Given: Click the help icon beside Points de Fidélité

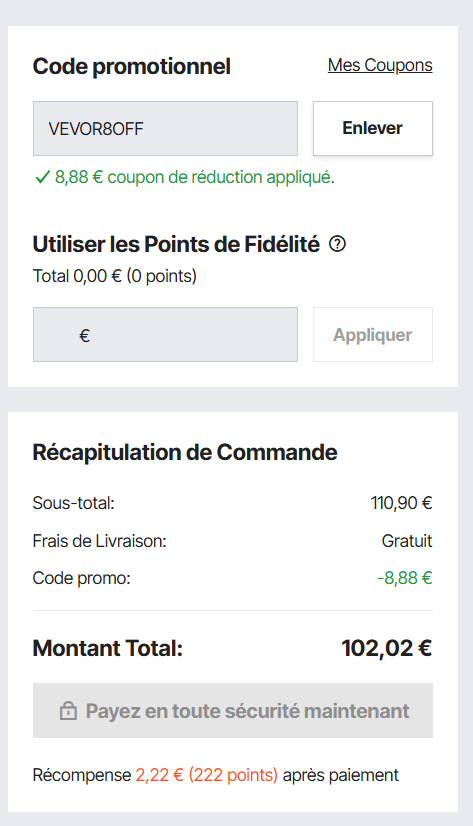Looking at the screenshot, I should click(337, 244).
